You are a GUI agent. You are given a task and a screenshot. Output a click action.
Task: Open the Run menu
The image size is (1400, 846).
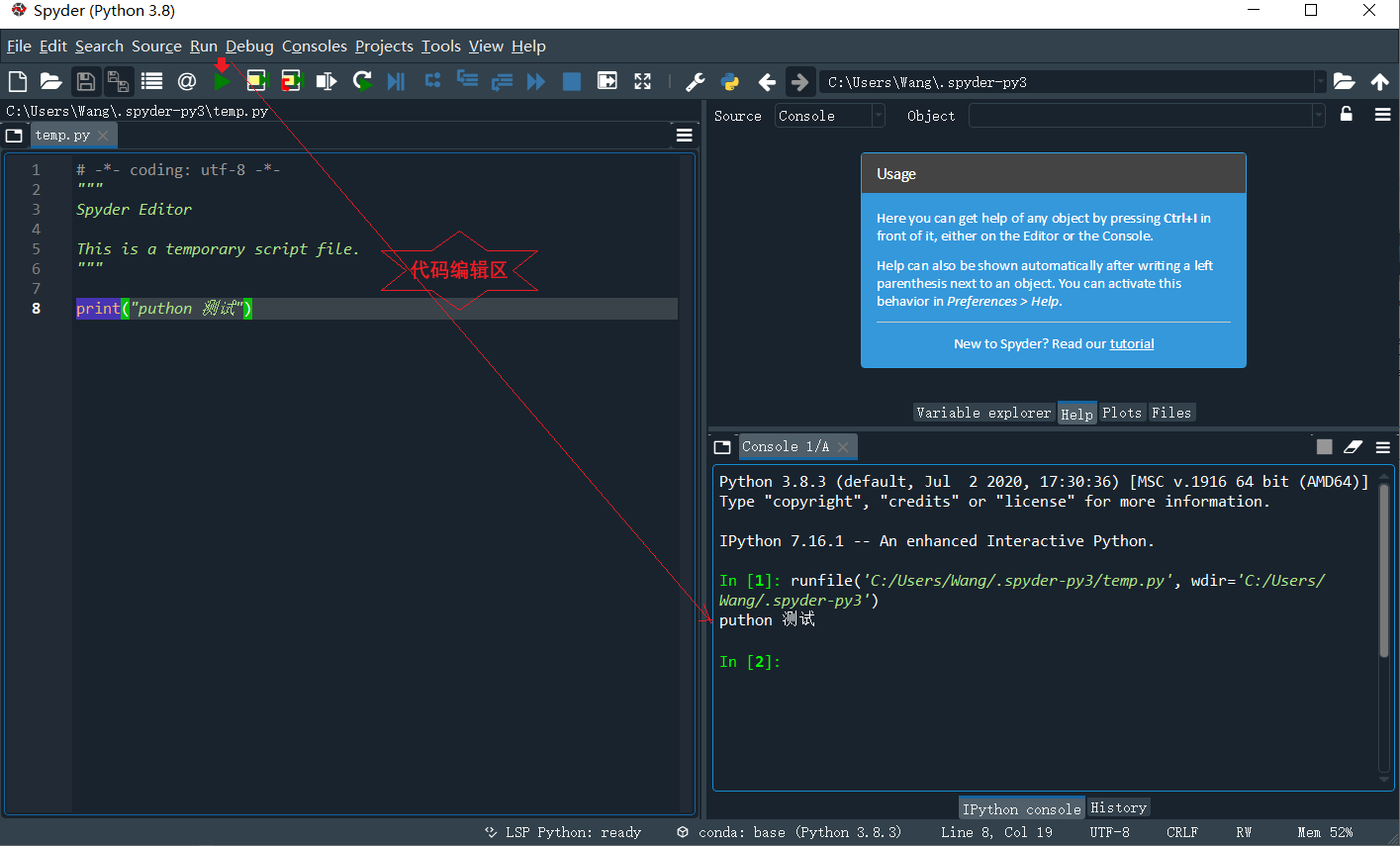(204, 47)
